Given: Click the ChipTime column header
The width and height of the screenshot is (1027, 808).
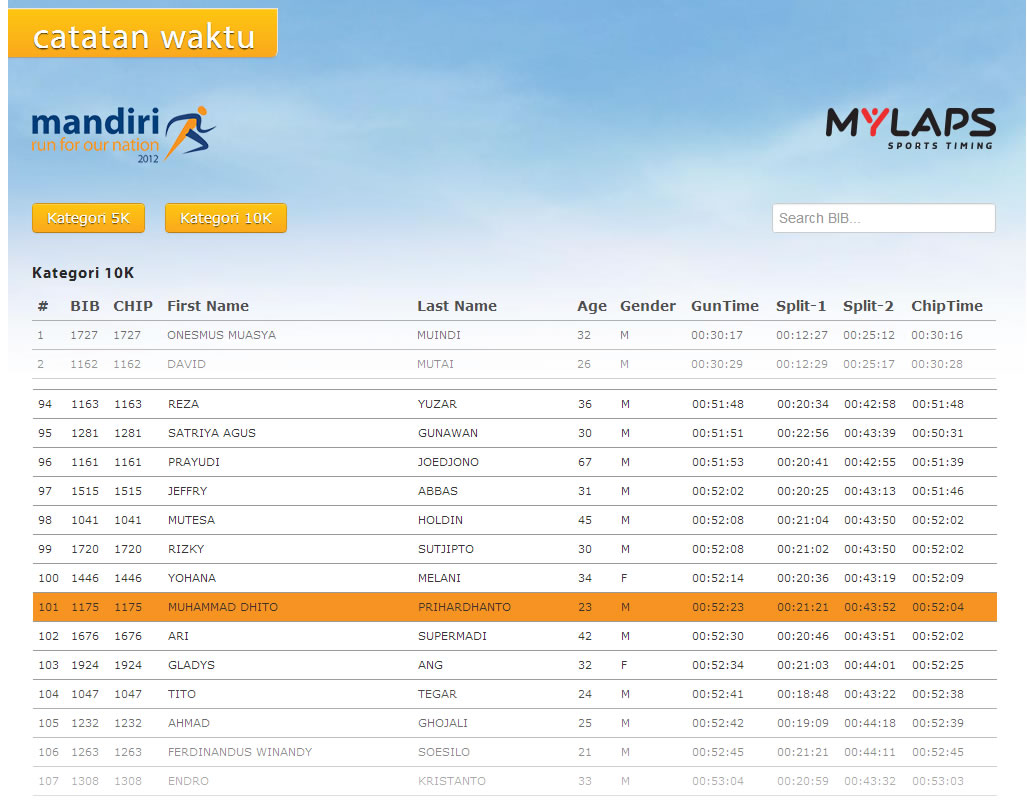Looking at the screenshot, I should pyautogui.click(x=946, y=306).
